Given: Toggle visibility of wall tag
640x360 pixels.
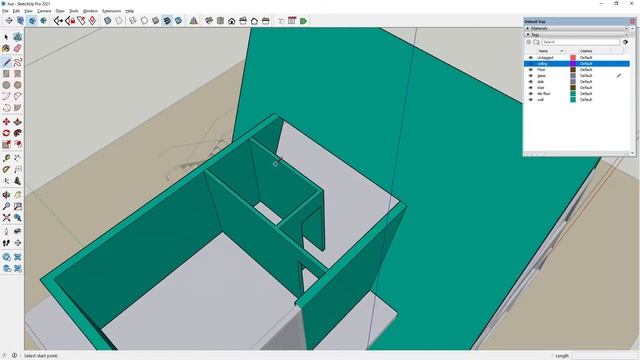Looking at the screenshot, I should coord(531,100).
